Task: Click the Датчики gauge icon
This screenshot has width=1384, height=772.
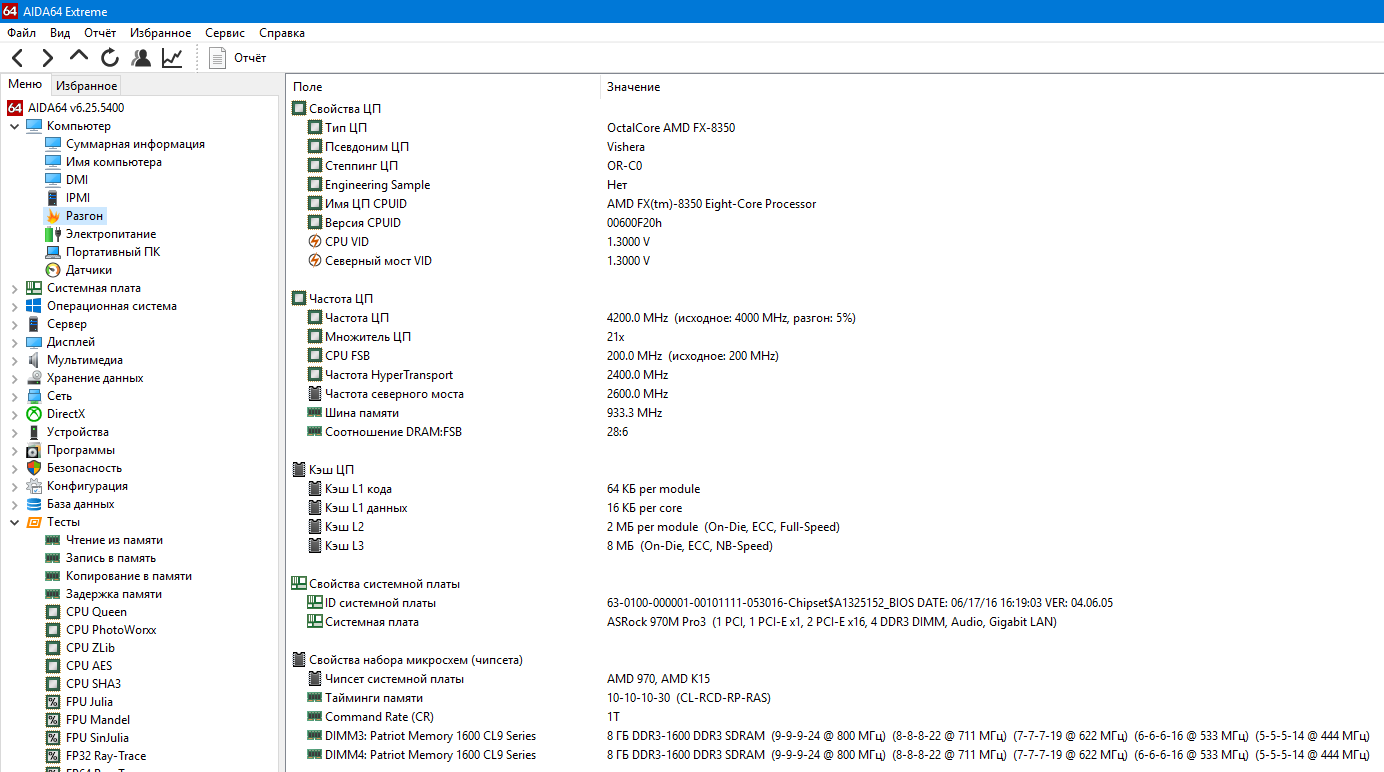Action: tap(53, 270)
